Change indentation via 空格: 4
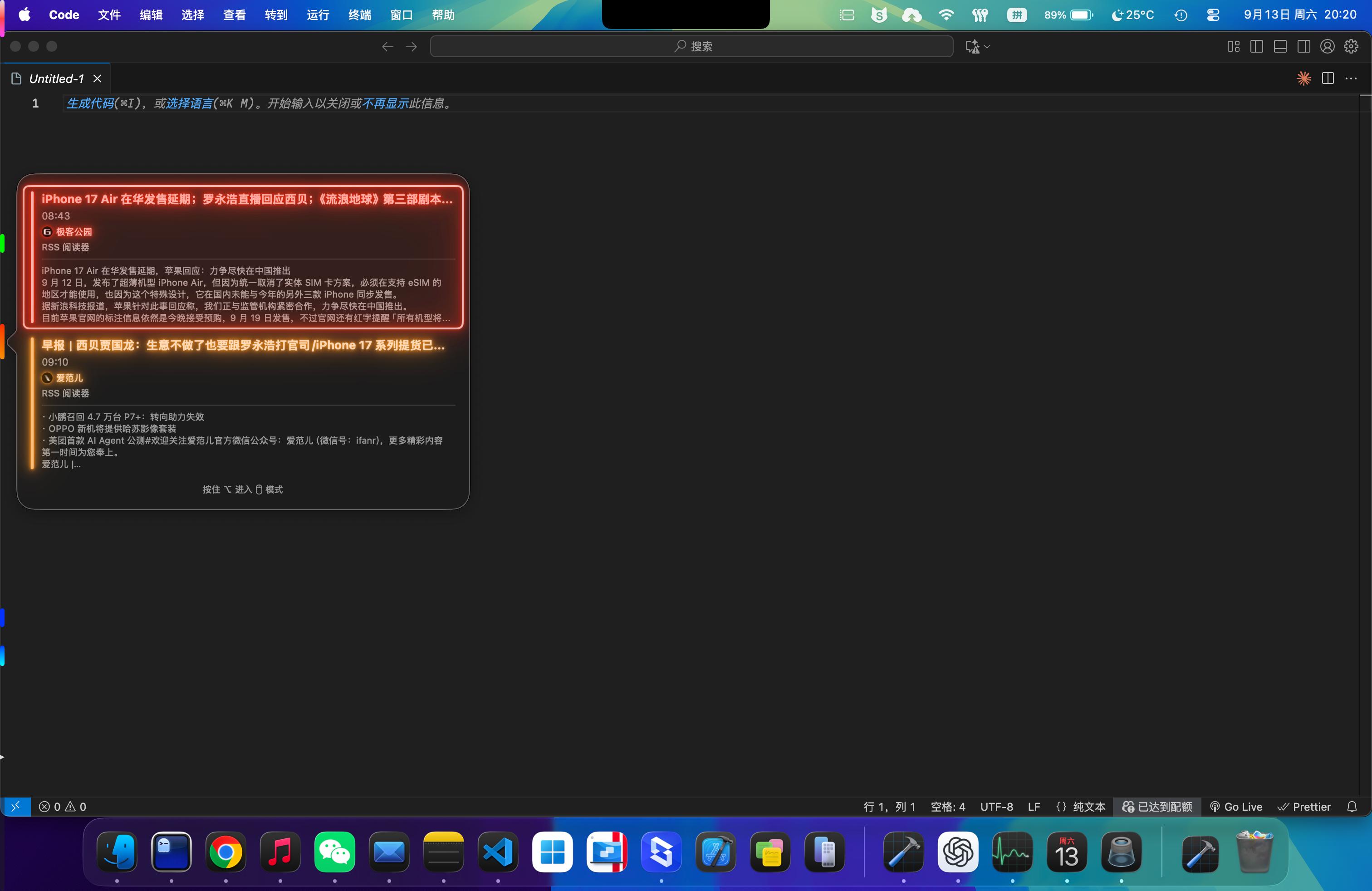Screen dimensions: 1372x891 tap(948, 806)
